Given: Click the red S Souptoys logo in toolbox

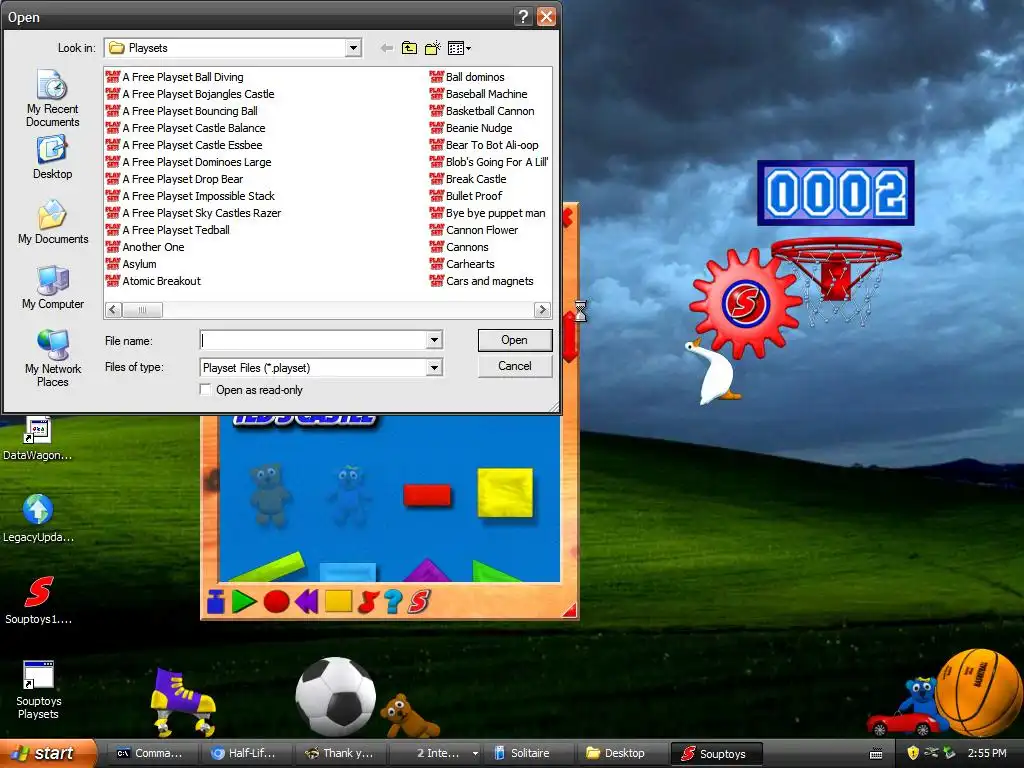Looking at the screenshot, I should [x=419, y=601].
